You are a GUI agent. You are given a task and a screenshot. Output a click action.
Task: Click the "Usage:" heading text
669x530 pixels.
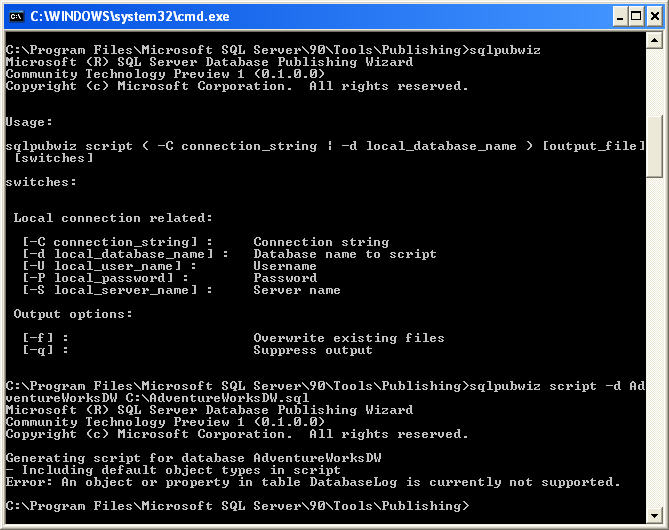point(29,122)
